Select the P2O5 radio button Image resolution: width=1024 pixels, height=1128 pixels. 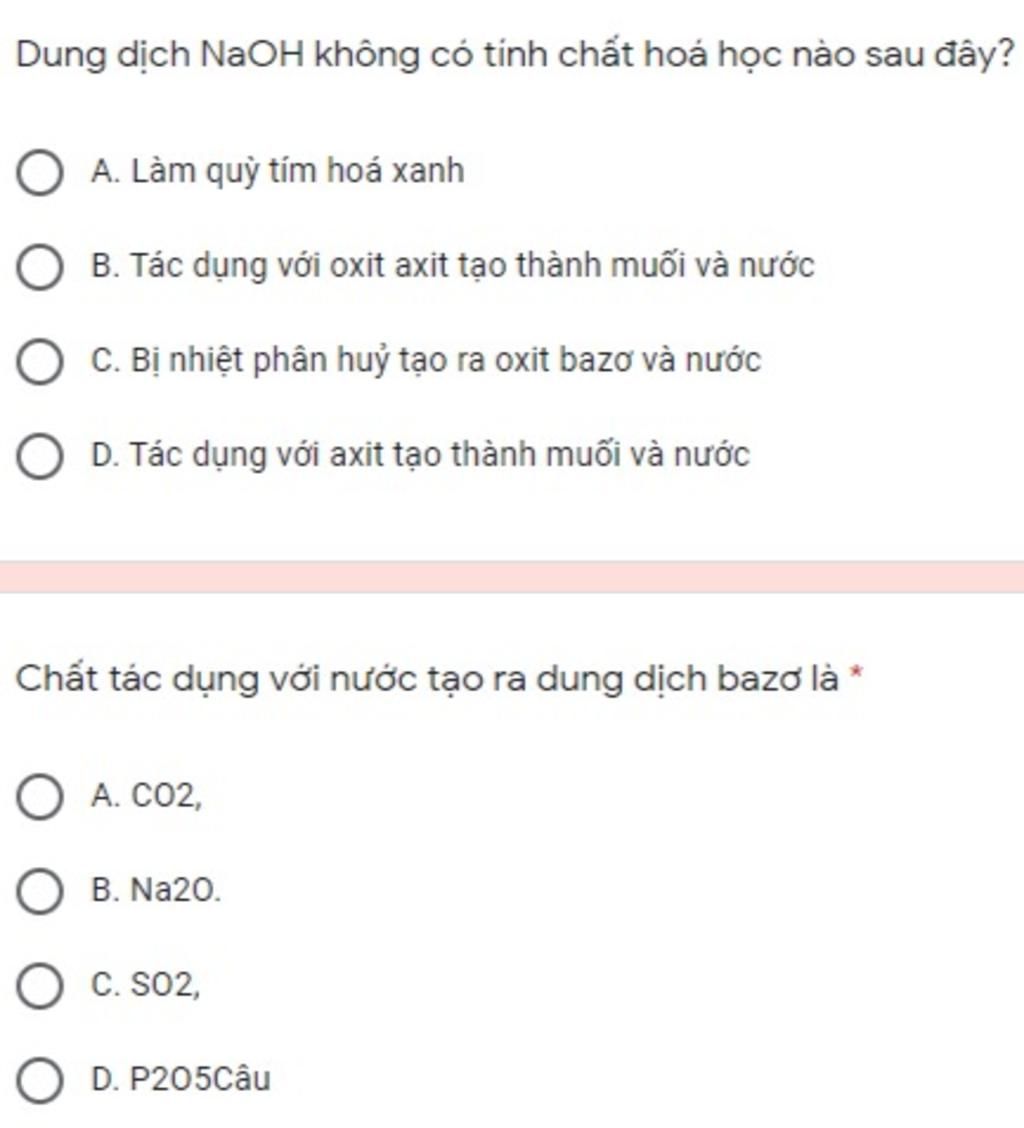[x=39, y=1081]
